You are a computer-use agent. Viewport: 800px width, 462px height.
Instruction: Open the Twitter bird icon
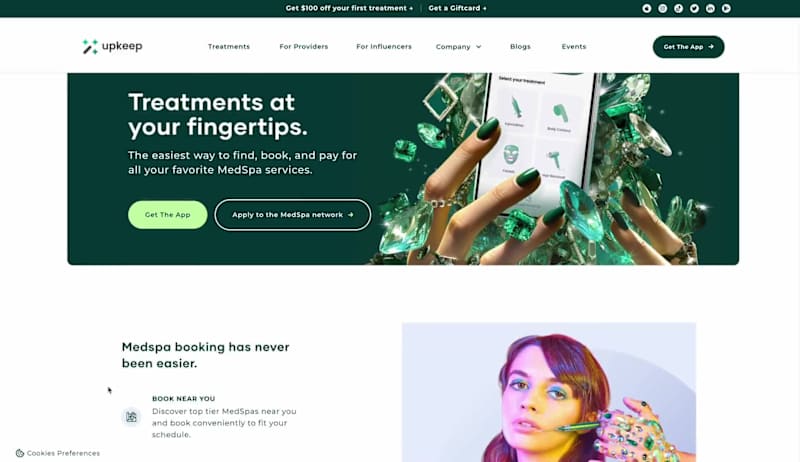point(694,8)
